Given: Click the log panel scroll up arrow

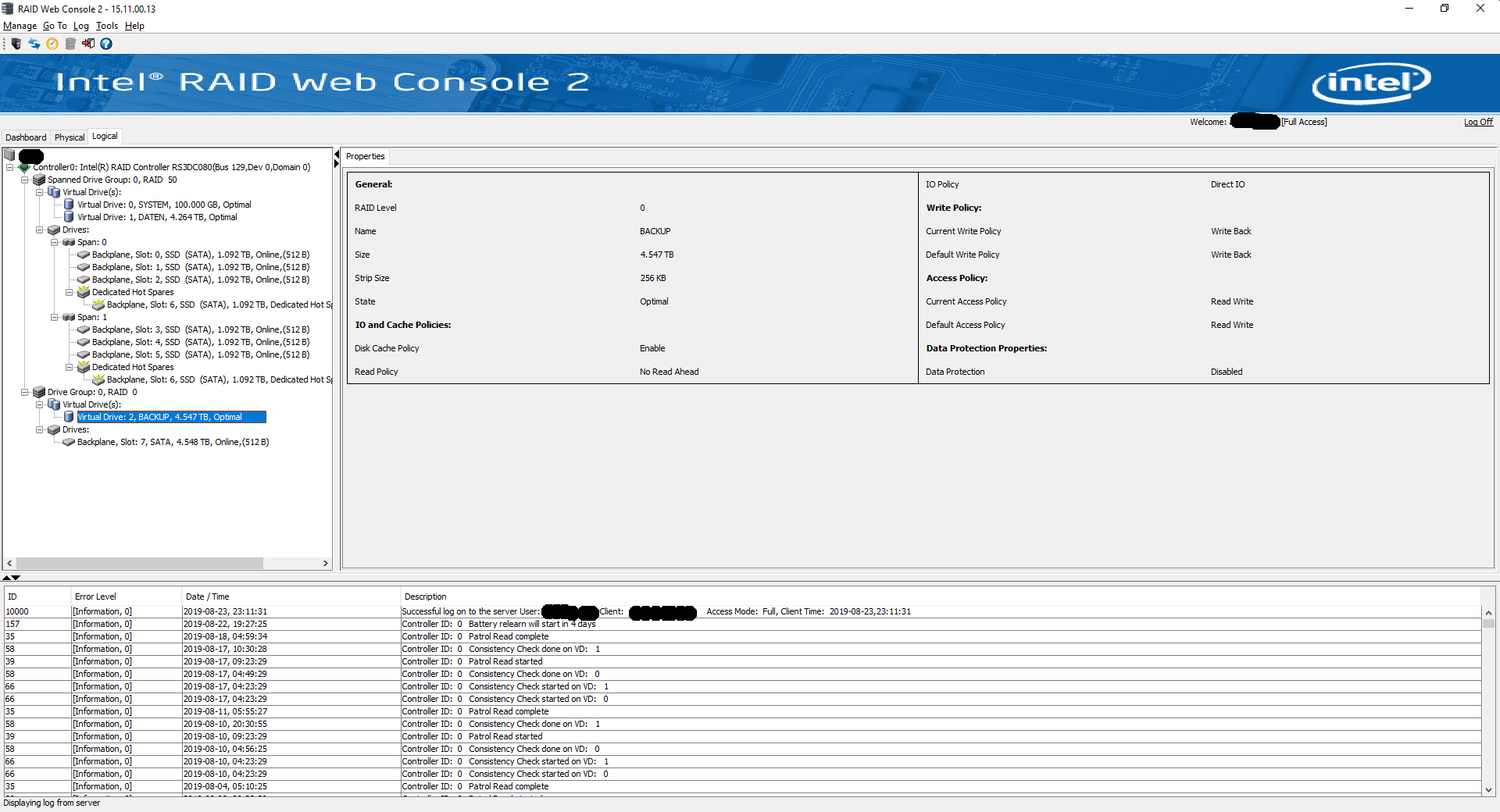Looking at the screenshot, I should click(x=1488, y=613).
